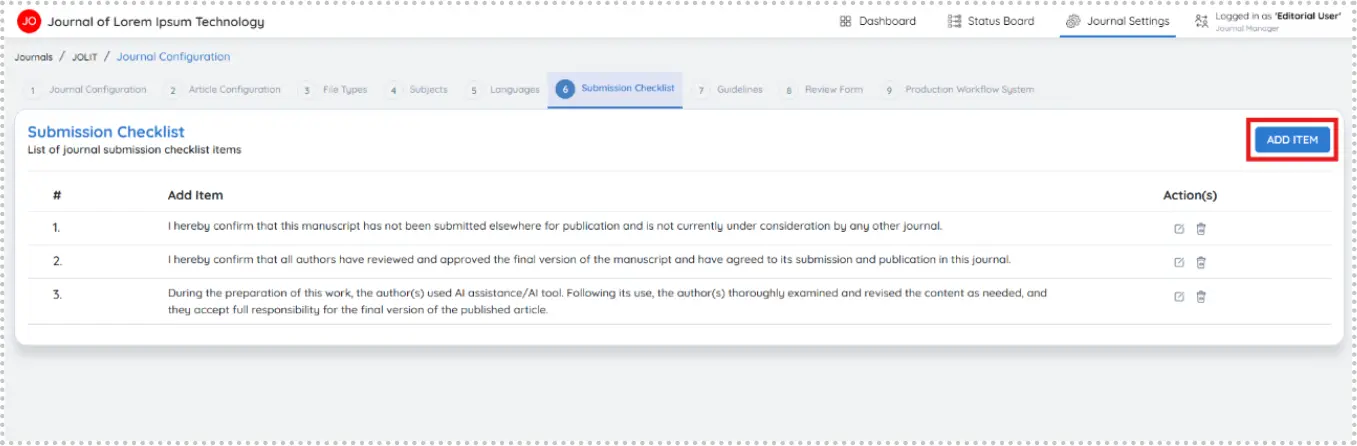Open the Status Board
Image resolution: width=1357 pixels, height=446 pixels.
(x=991, y=21)
